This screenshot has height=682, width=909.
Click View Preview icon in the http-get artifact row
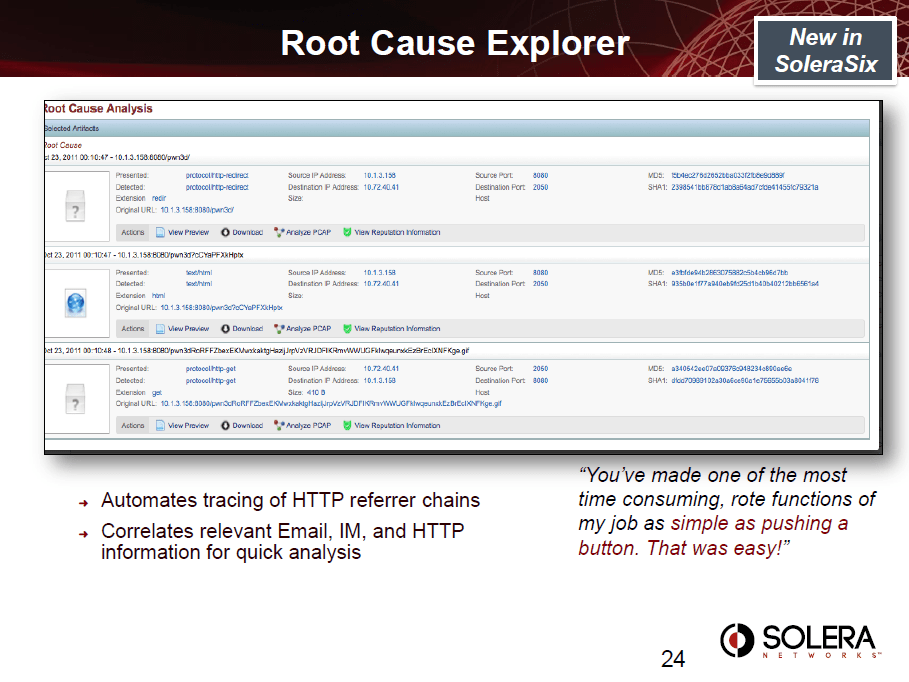(161, 426)
